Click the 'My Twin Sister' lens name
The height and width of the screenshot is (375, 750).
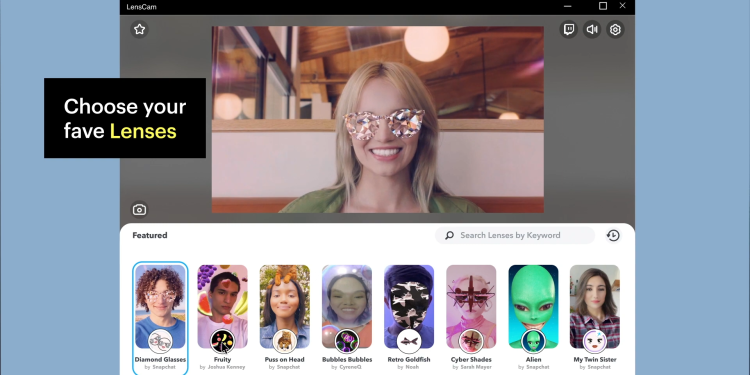[x=595, y=359]
